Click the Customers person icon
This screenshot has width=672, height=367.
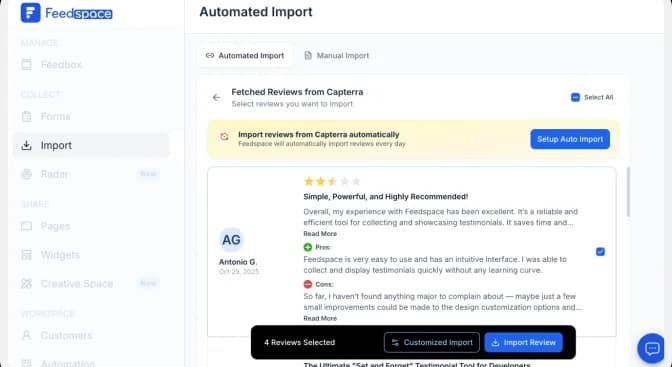click(27, 335)
